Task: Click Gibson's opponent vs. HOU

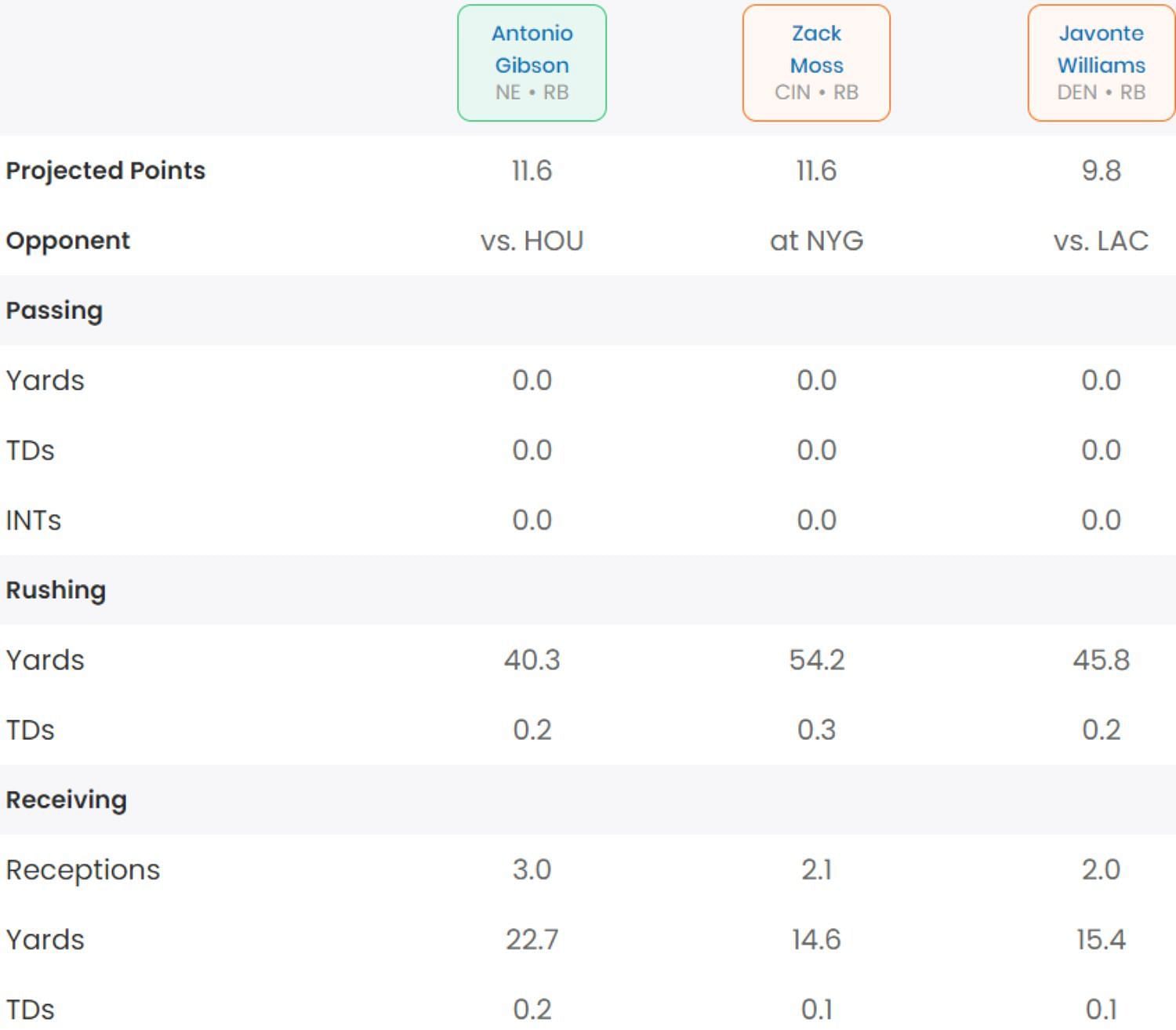Action: (x=532, y=241)
